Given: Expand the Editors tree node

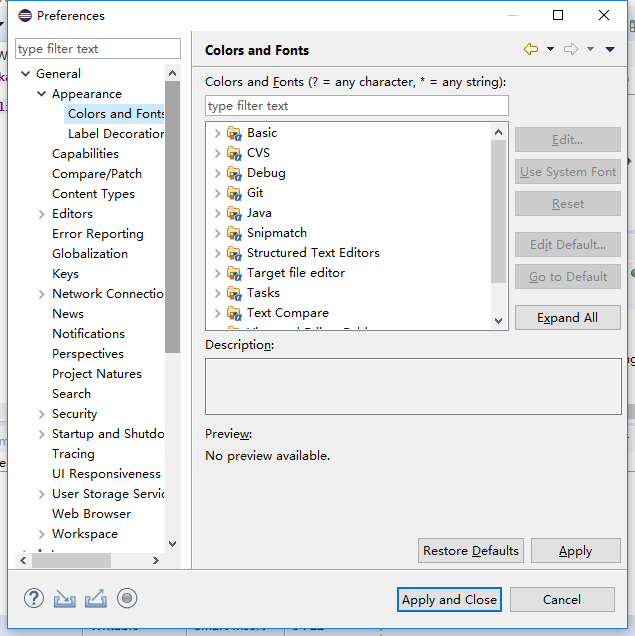Looking at the screenshot, I should (41, 214).
